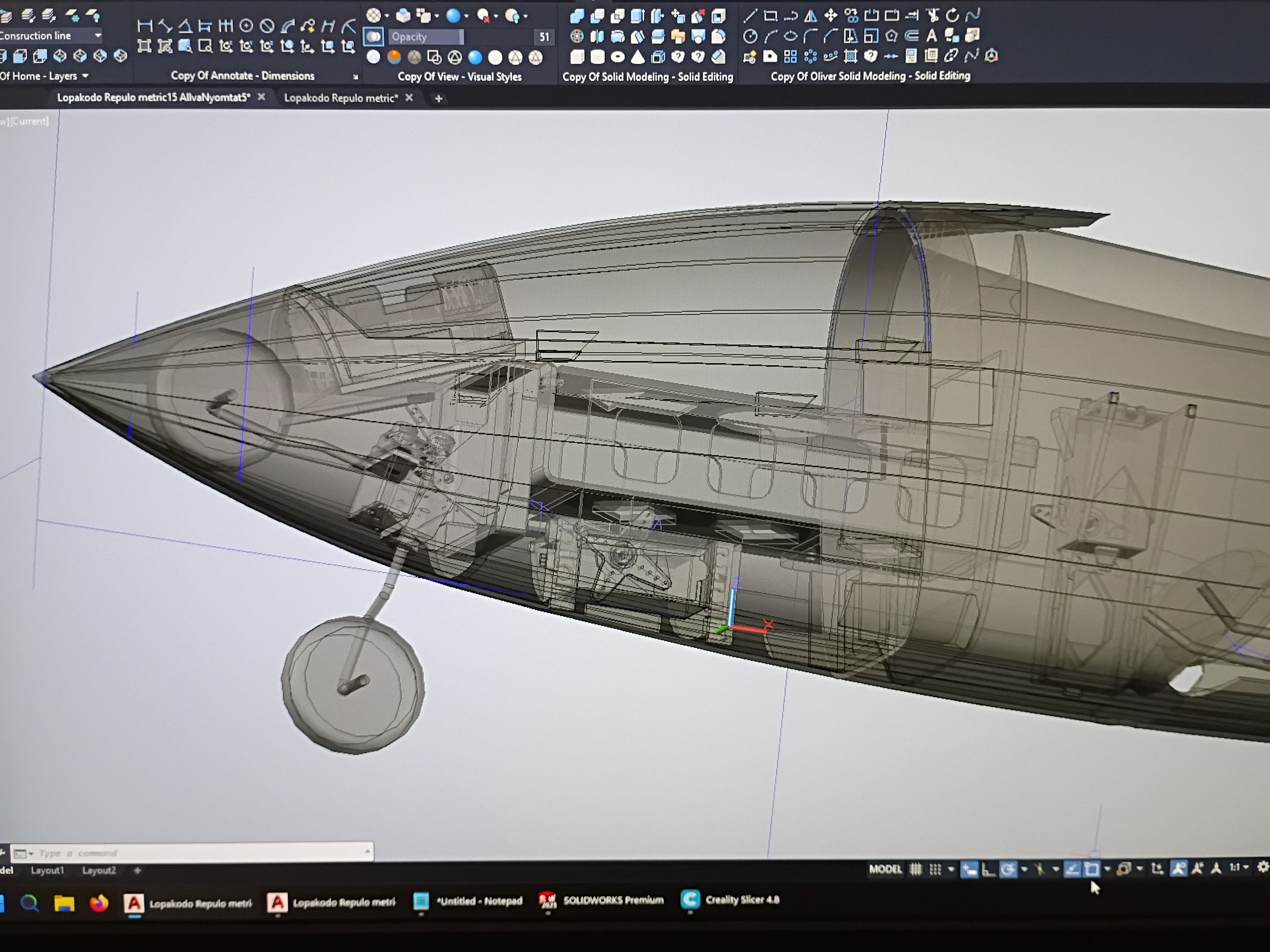Click the Multiline Text A icon
This screenshot has width=1270, height=952.
pyautogui.click(x=931, y=36)
